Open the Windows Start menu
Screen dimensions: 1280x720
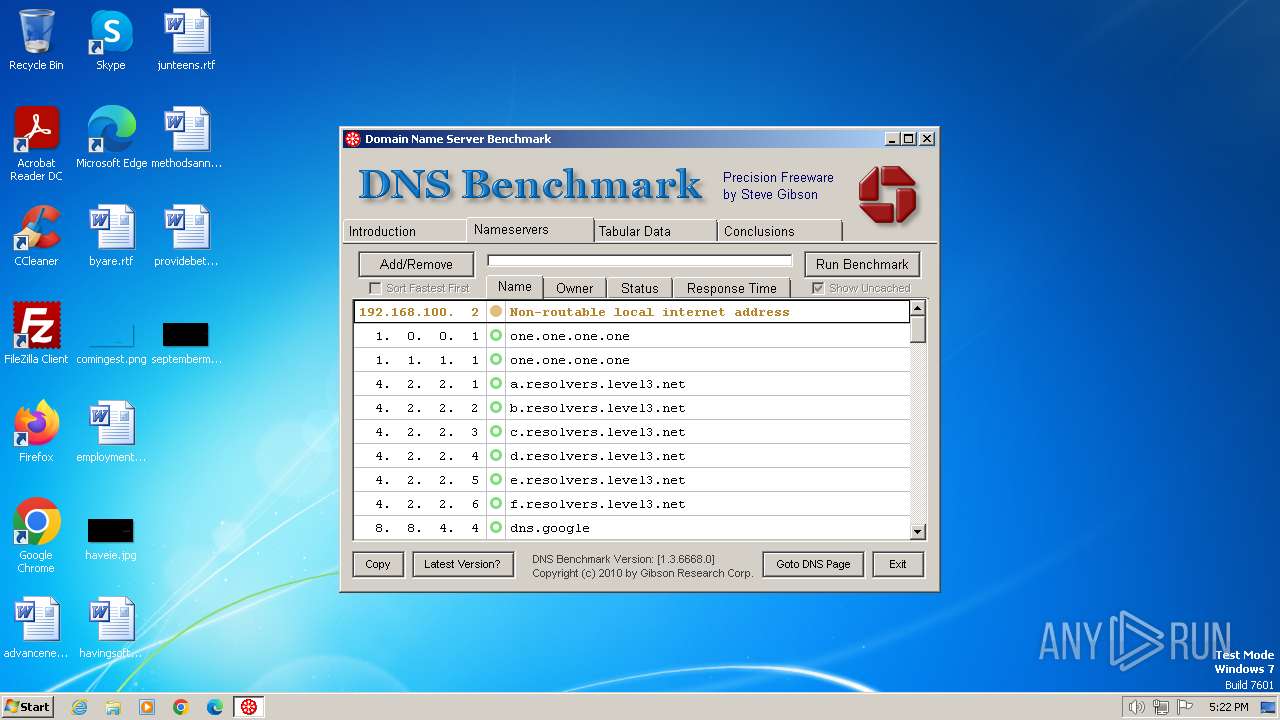(x=28, y=707)
